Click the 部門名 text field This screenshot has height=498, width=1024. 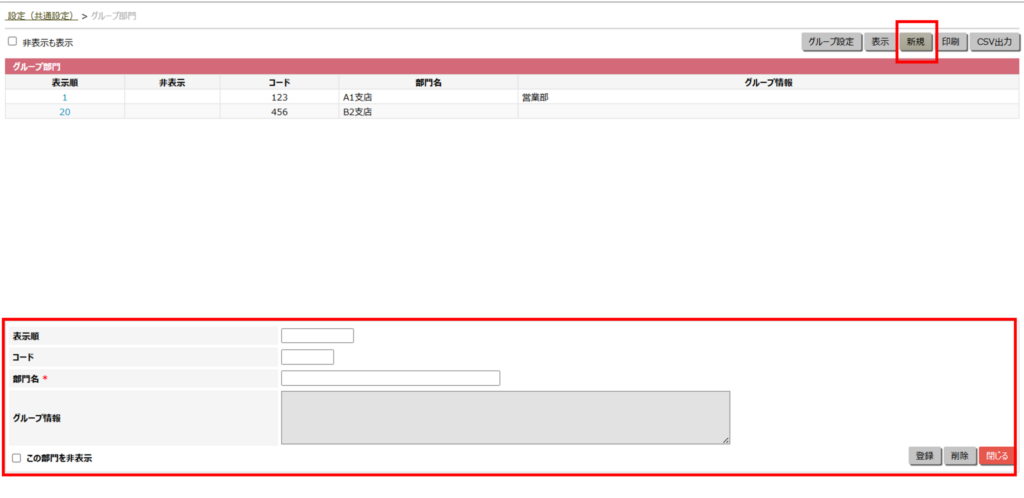[x=390, y=378]
